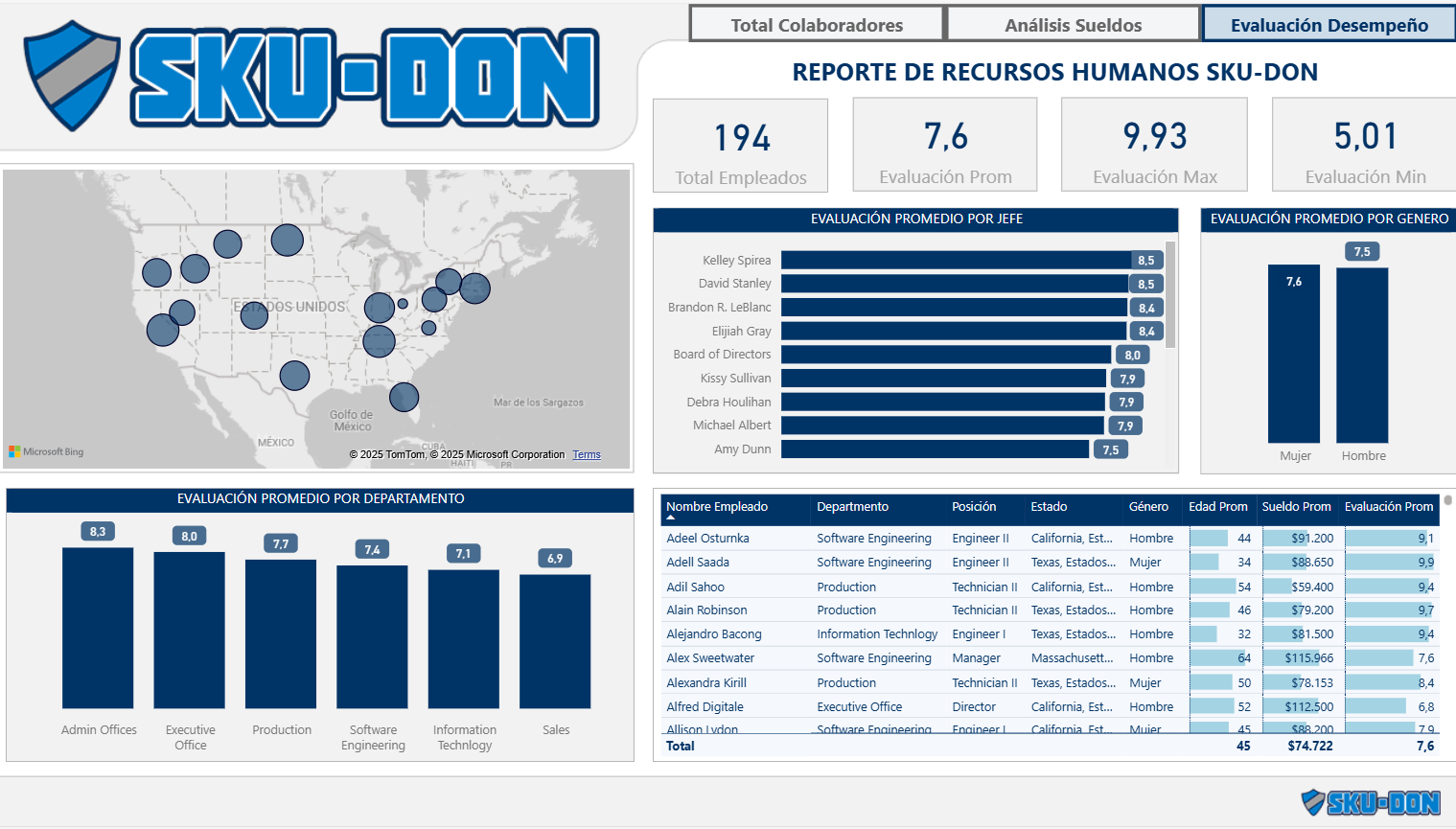Toggle the Mujer bar to filter by gender
Image resolution: width=1456 pixels, height=829 pixels.
click(x=1296, y=355)
